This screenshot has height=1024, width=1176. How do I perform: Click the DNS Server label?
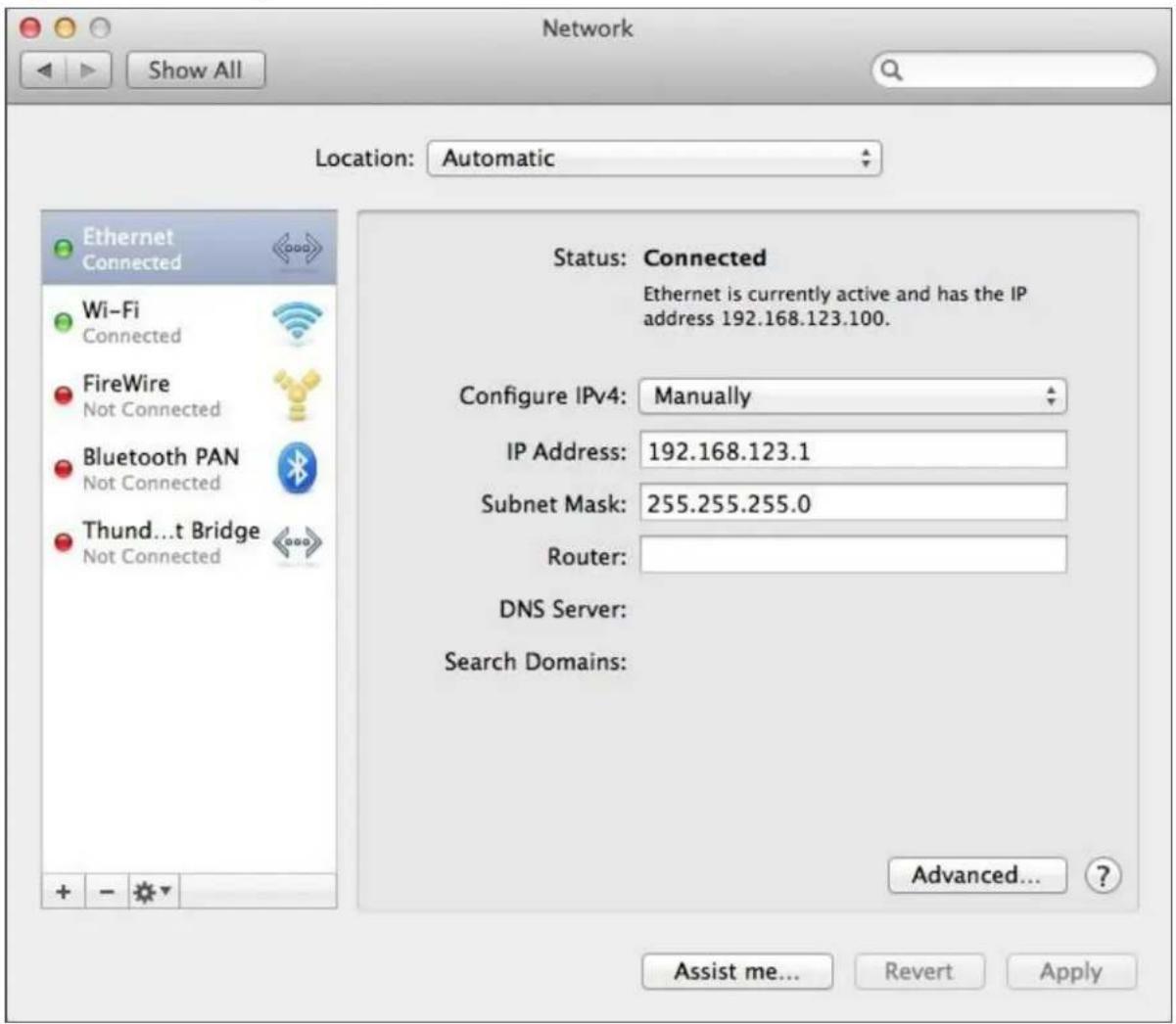pyautogui.click(x=563, y=610)
